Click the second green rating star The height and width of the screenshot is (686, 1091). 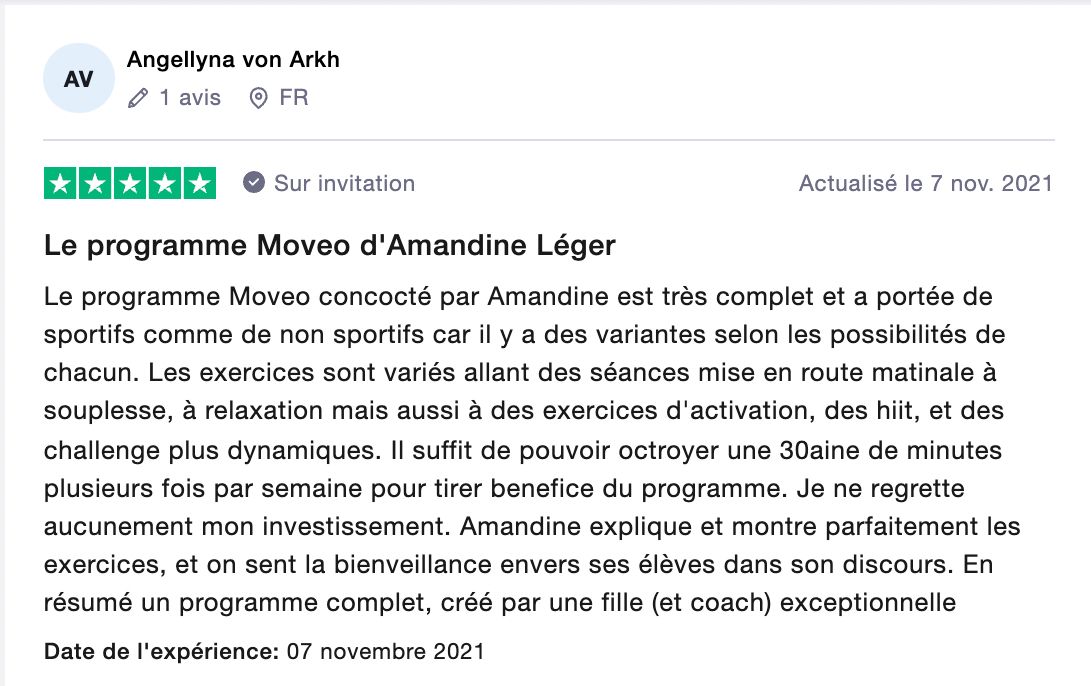point(95,184)
